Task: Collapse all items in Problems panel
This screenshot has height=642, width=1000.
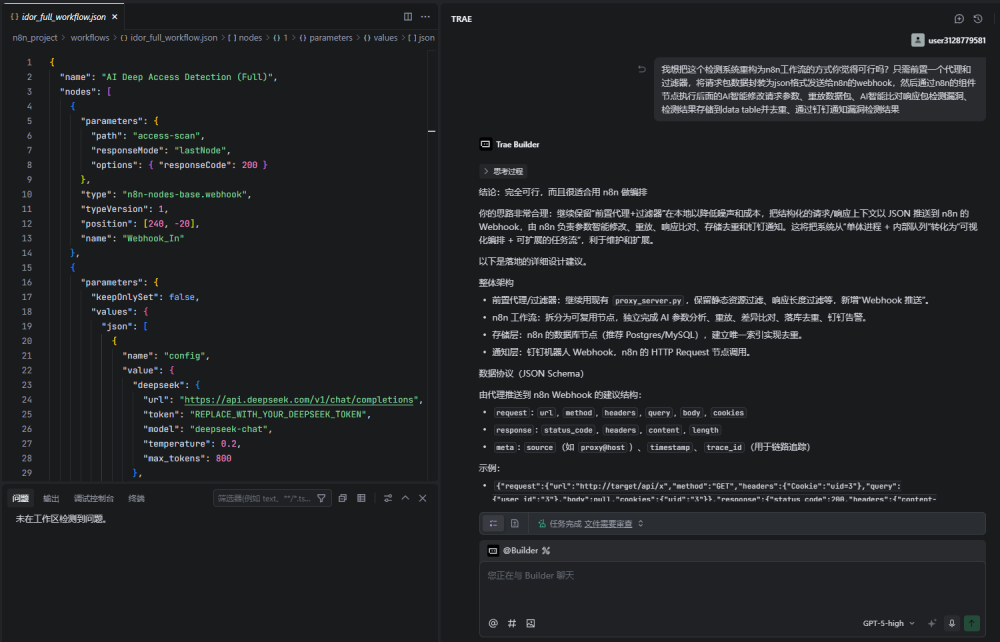Action: tap(342, 498)
